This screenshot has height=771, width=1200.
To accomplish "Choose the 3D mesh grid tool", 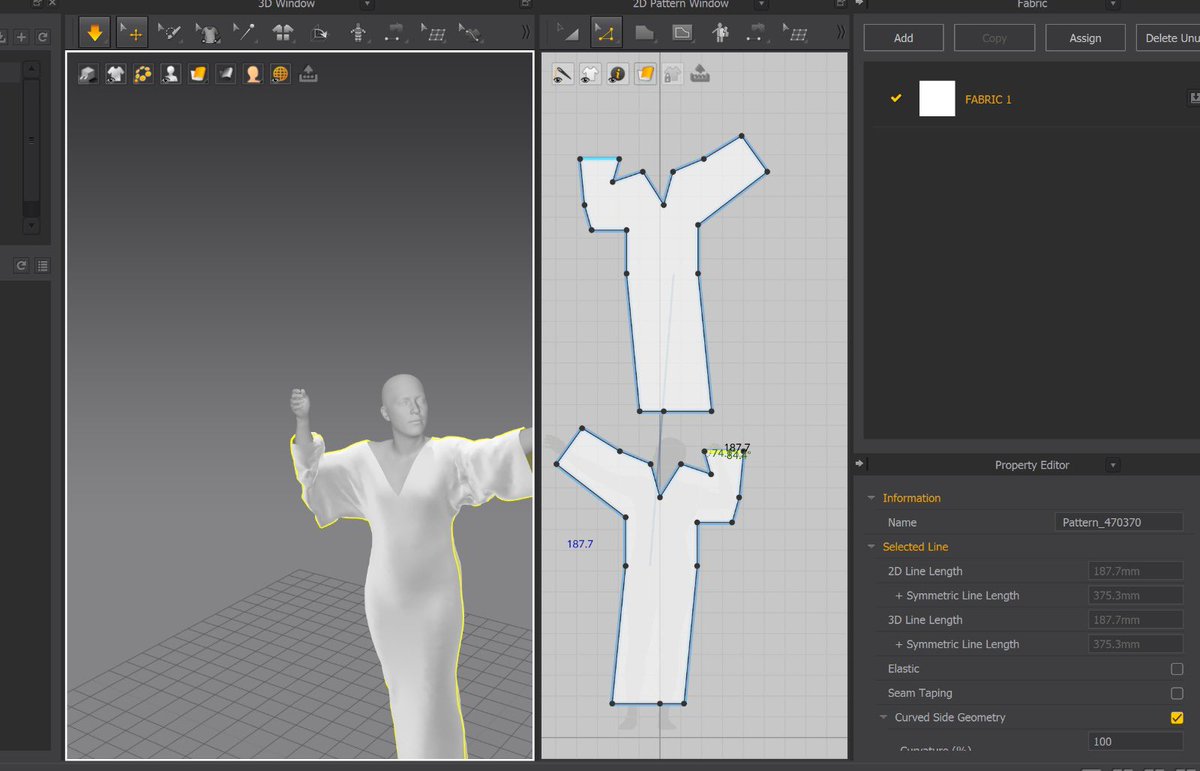I will [434, 33].
